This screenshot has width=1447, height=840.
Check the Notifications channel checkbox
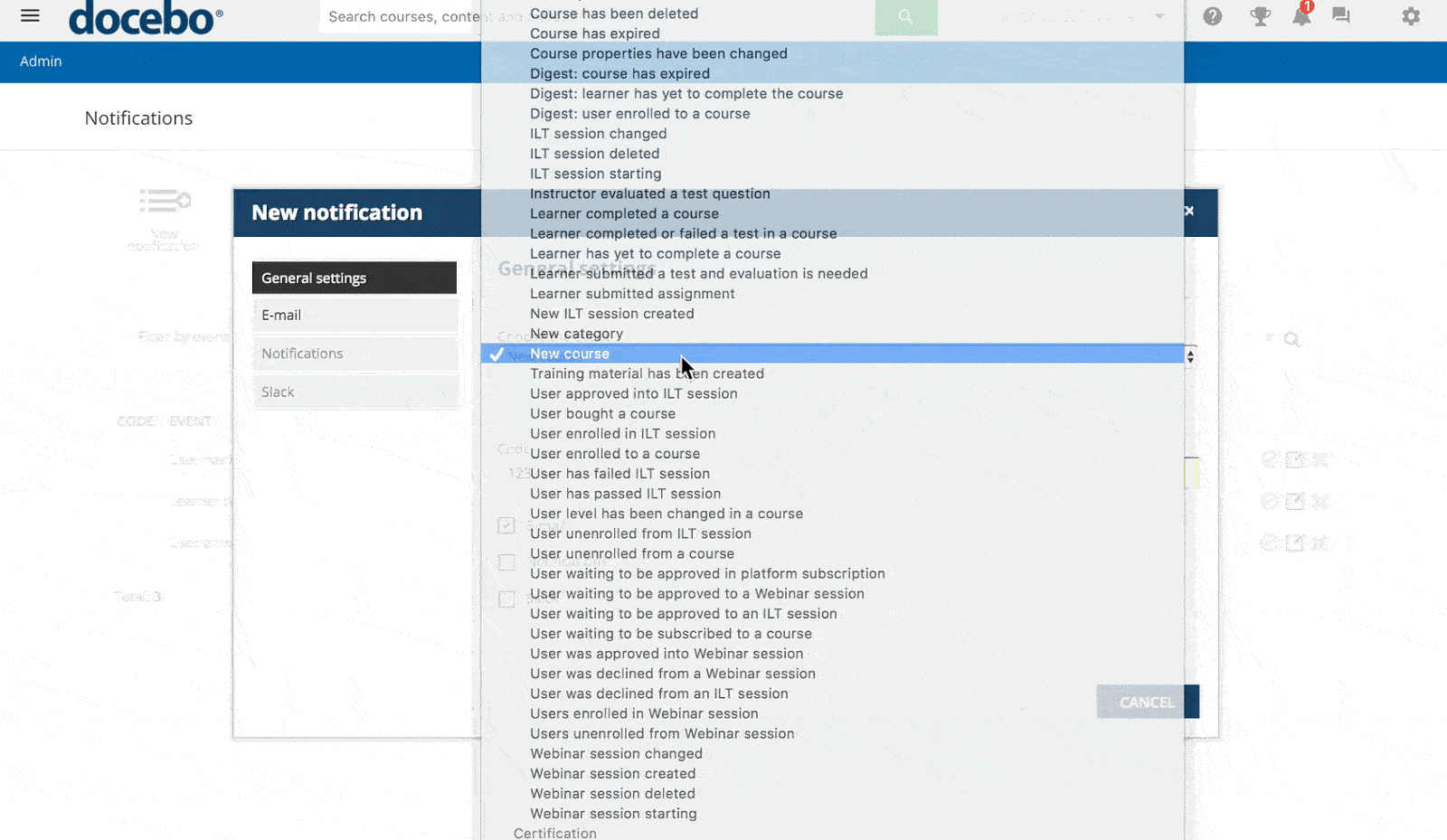[506, 562]
